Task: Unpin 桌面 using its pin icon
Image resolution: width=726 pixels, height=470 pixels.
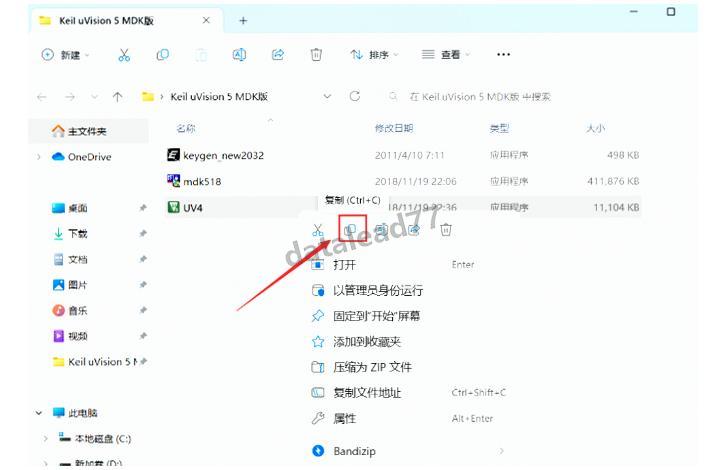Action: click(x=143, y=208)
